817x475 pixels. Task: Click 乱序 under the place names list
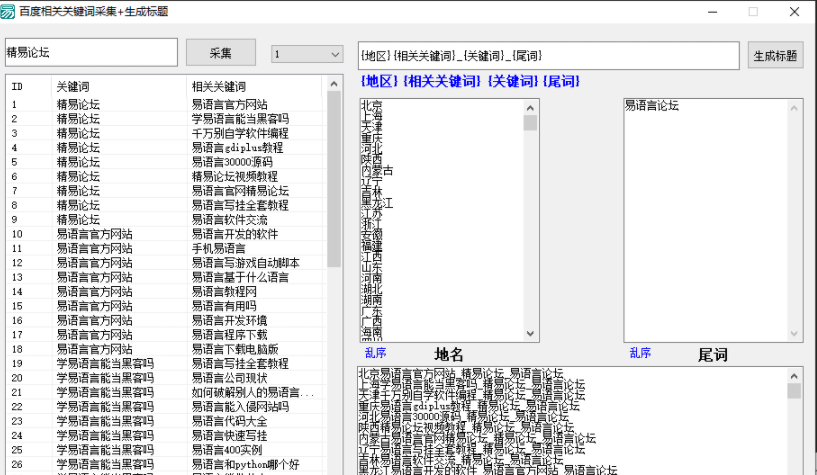(375, 353)
